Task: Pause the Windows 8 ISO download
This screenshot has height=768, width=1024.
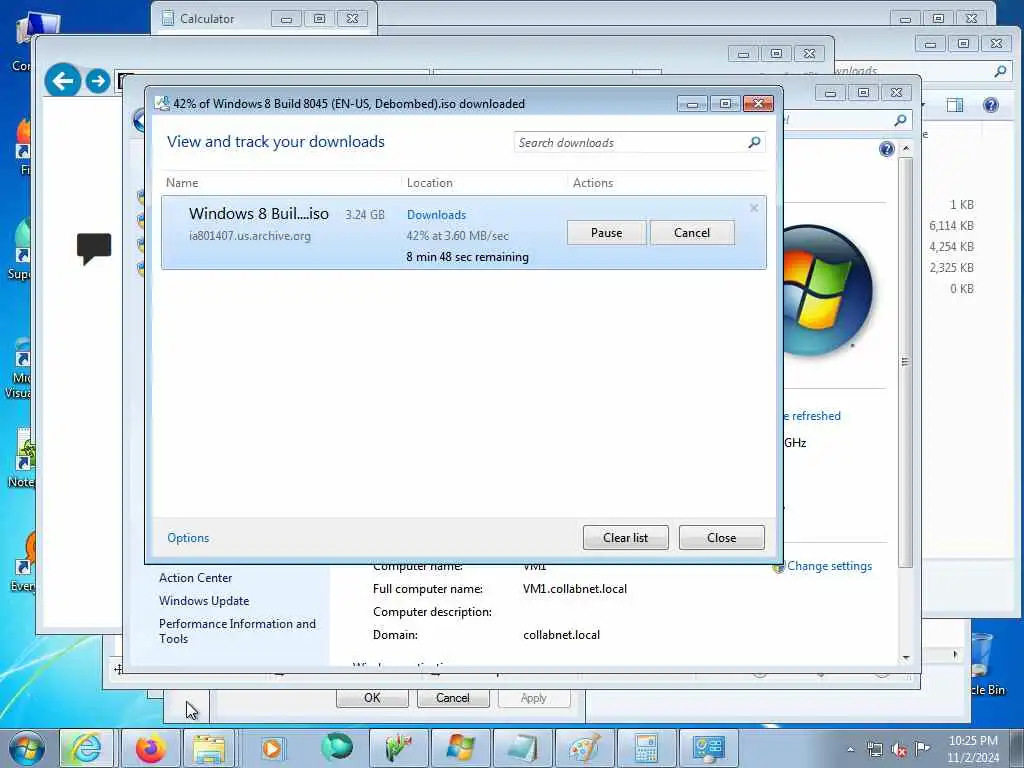Action: tap(606, 233)
